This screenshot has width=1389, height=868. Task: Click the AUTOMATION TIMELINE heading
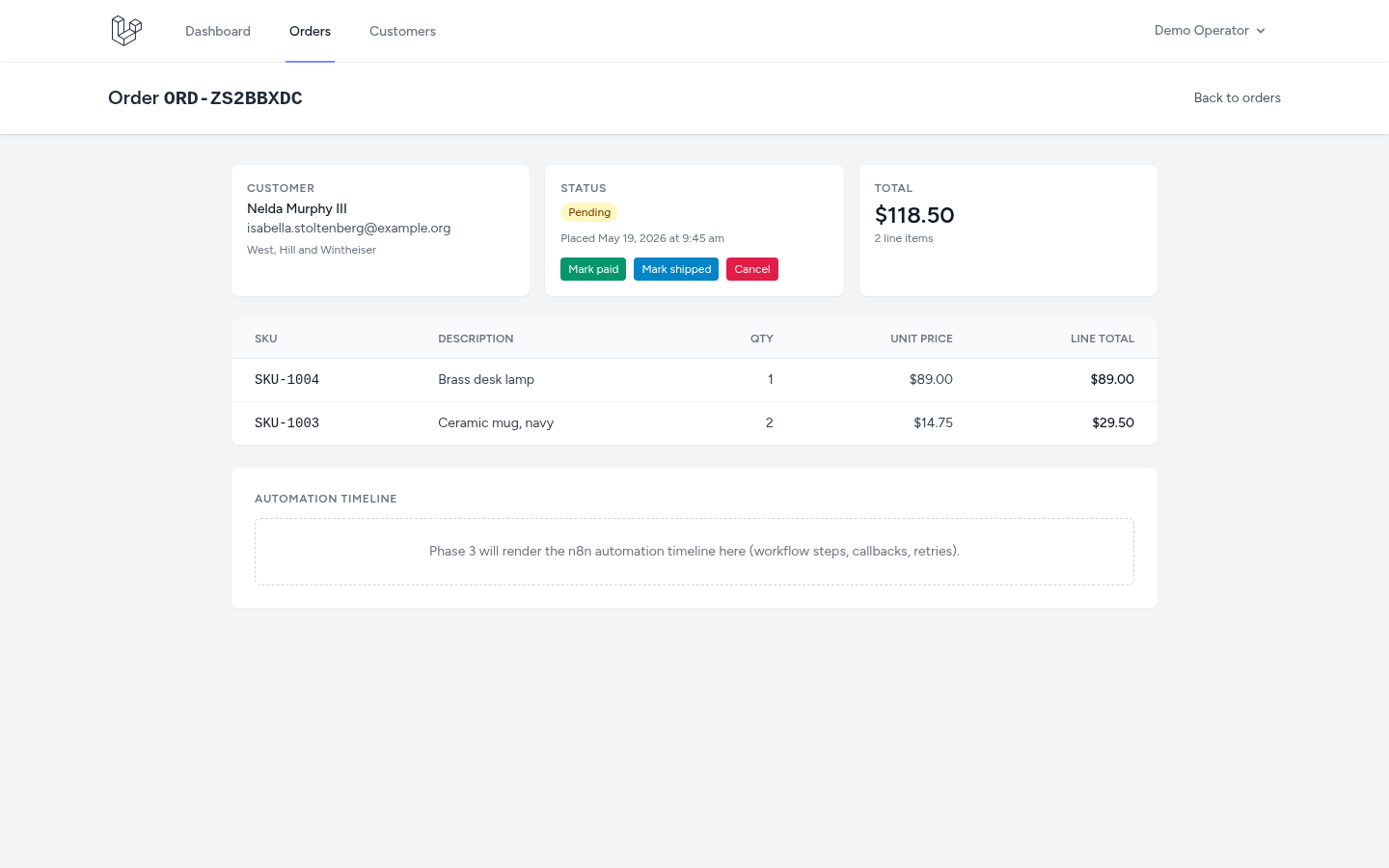click(326, 499)
